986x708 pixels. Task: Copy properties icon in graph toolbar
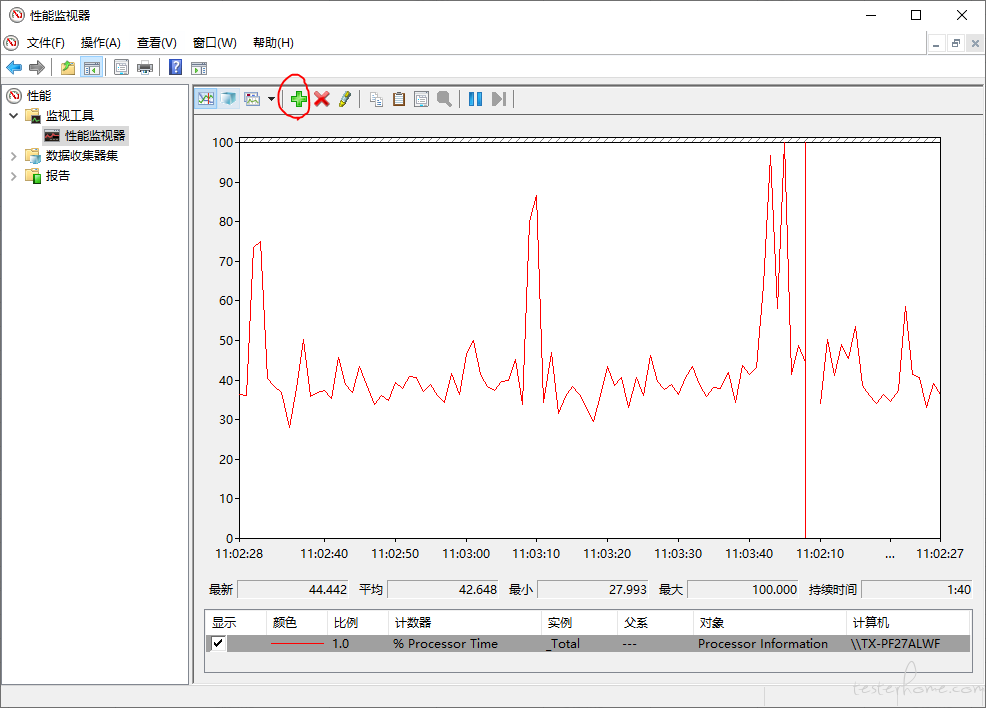pos(376,99)
